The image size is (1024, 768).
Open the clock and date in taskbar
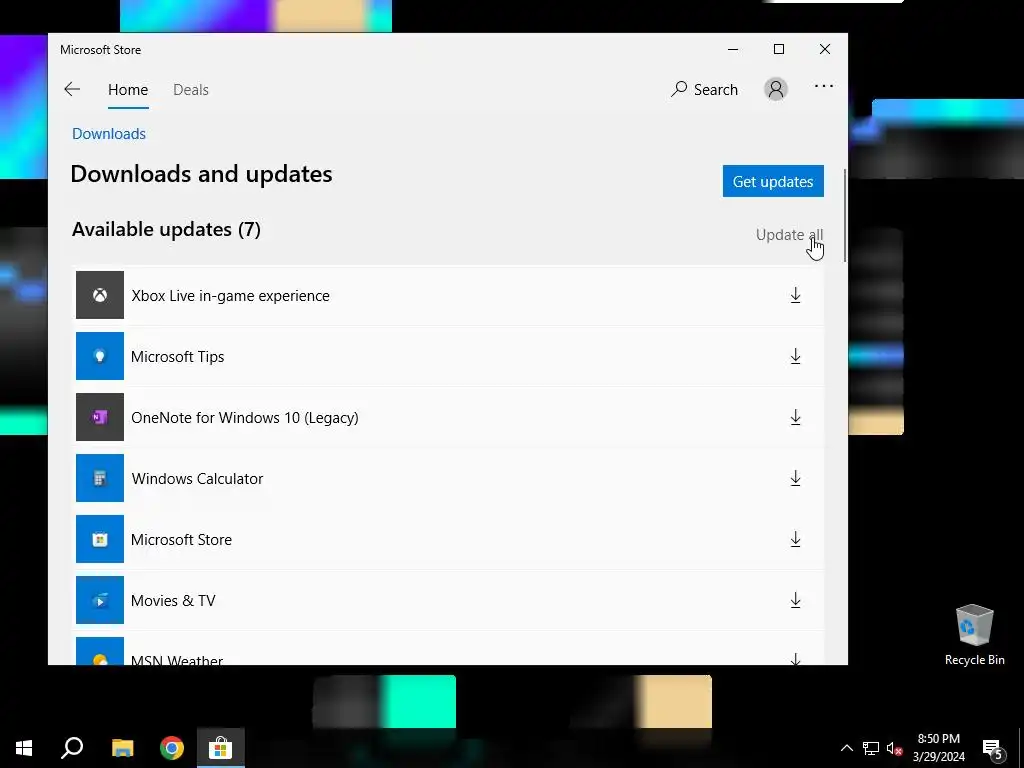938,748
